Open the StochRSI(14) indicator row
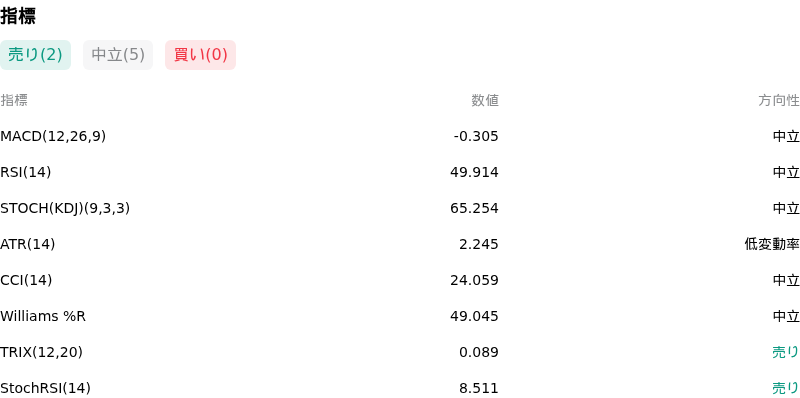 400,388
